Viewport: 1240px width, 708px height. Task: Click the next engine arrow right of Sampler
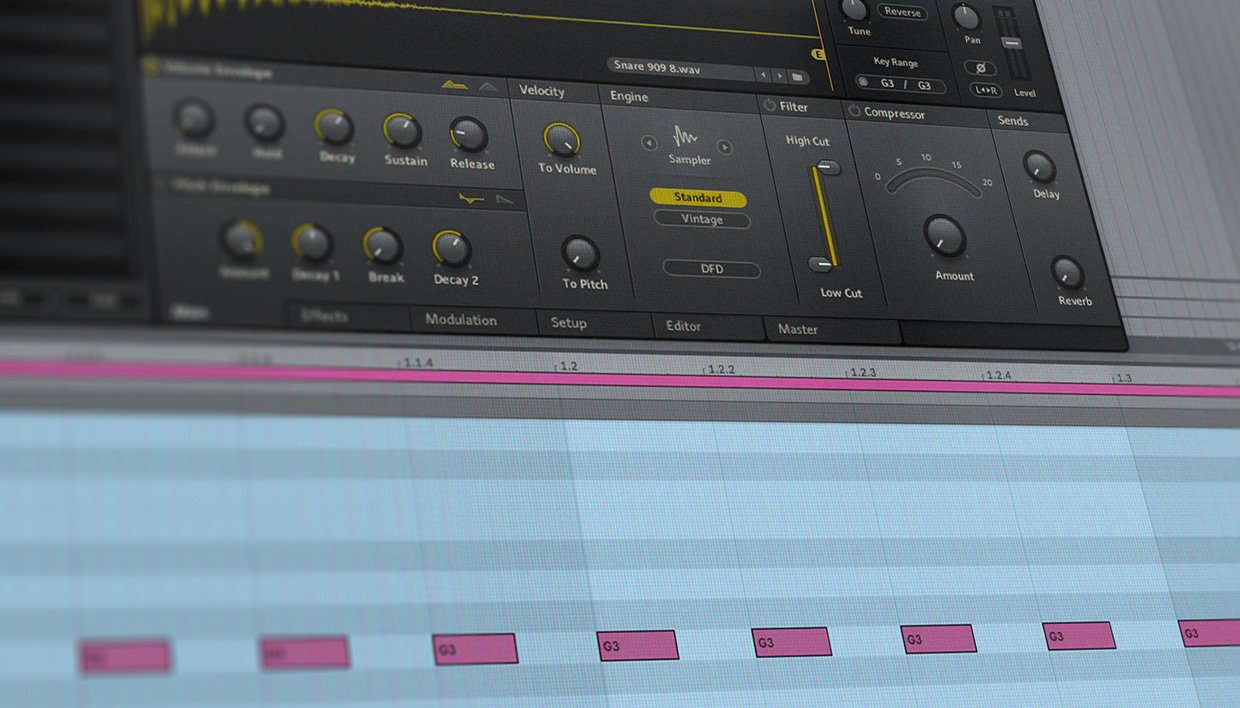coord(724,147)
